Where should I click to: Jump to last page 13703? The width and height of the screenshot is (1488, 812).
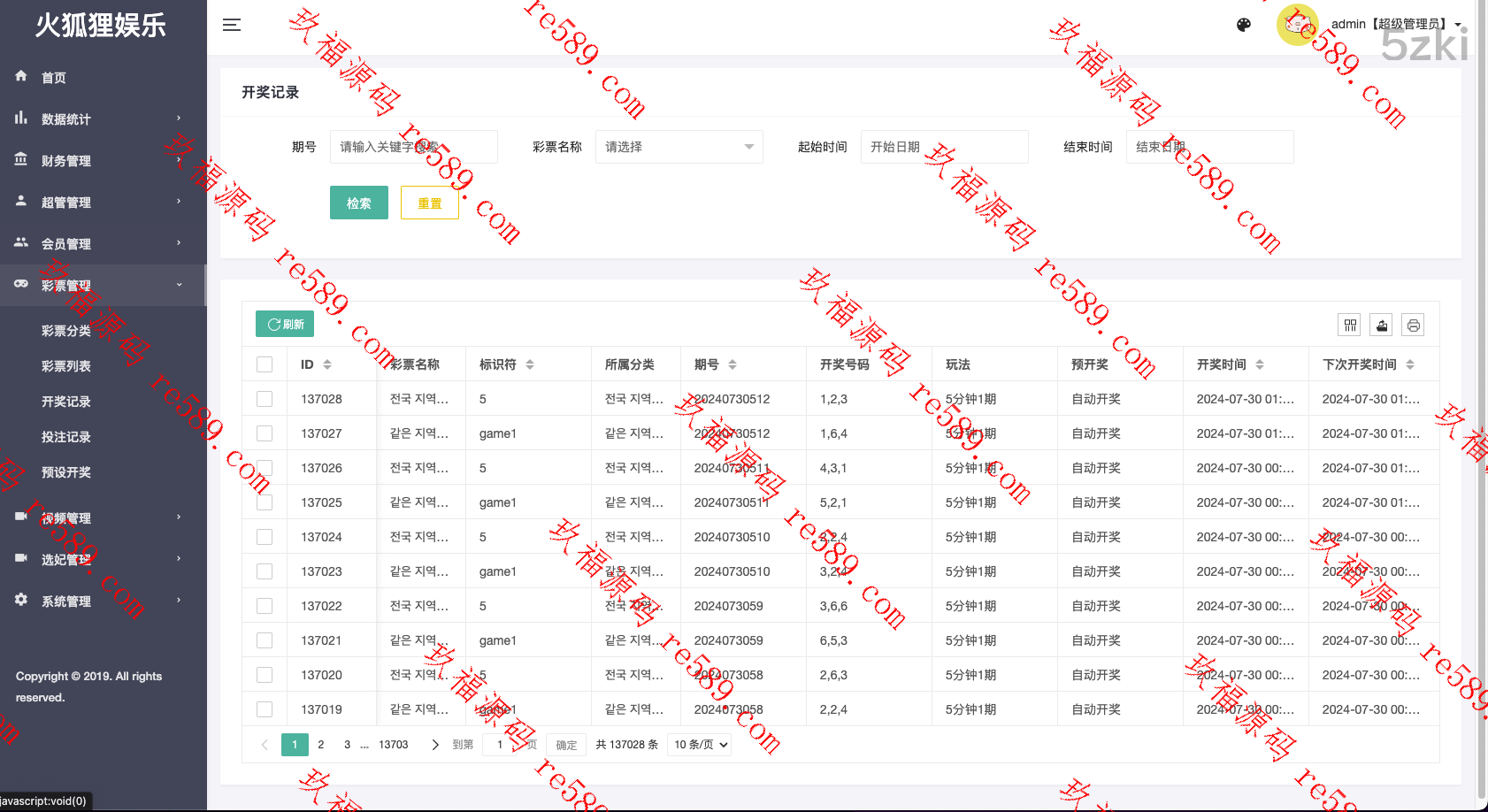(394, 745)
